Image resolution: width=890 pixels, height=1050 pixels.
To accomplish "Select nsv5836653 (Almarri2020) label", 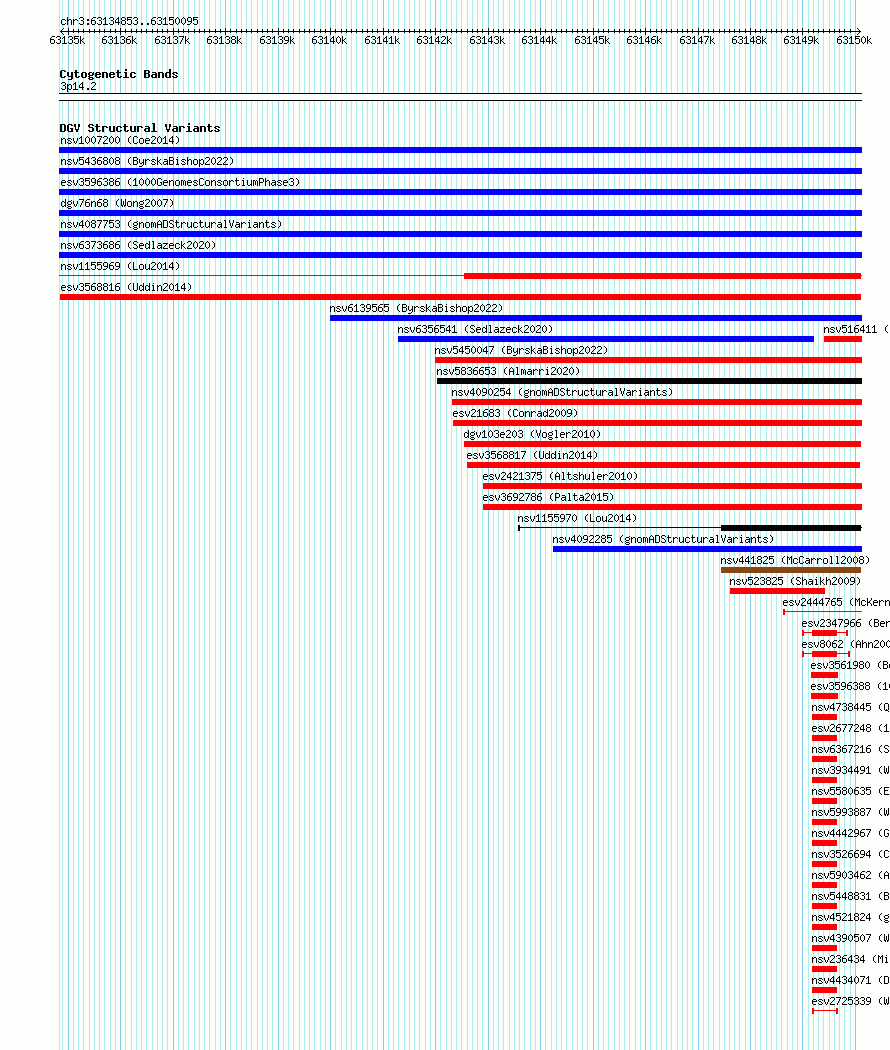I will (508, 371).
